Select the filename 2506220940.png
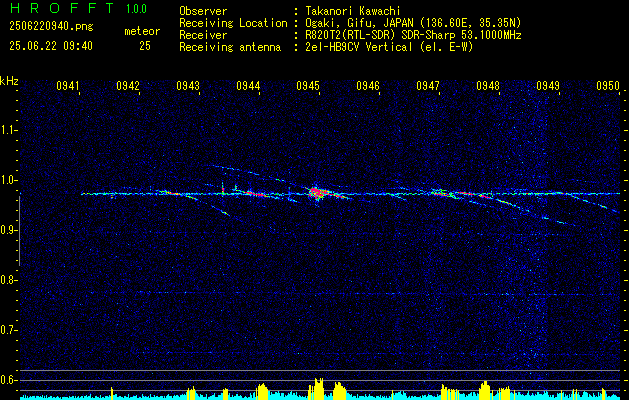The image size is (629, 400). 51,27
